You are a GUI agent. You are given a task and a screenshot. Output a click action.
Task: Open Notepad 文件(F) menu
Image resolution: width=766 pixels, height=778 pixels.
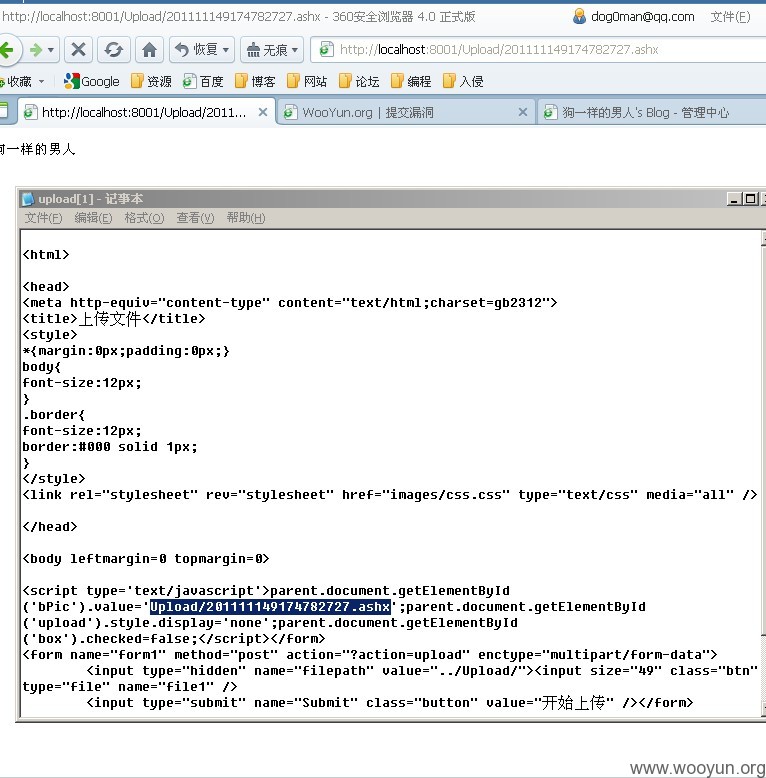43,218
